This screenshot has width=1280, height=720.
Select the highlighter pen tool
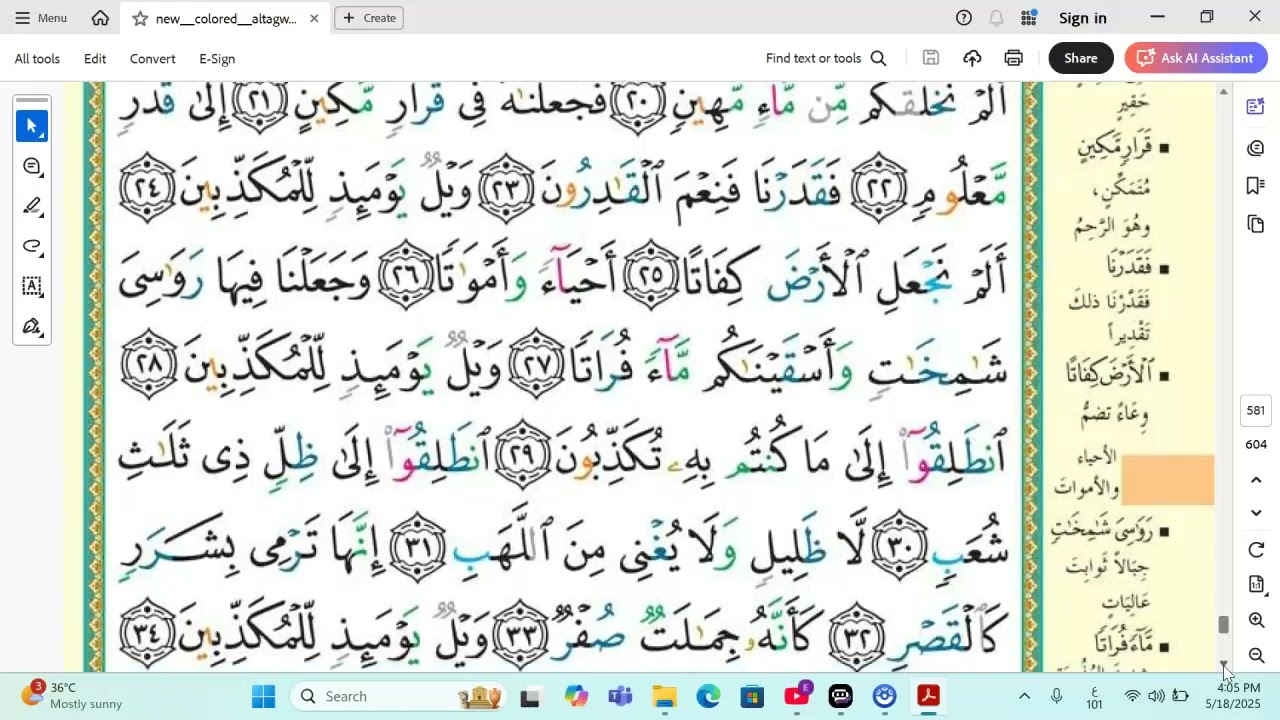point(32,206)
